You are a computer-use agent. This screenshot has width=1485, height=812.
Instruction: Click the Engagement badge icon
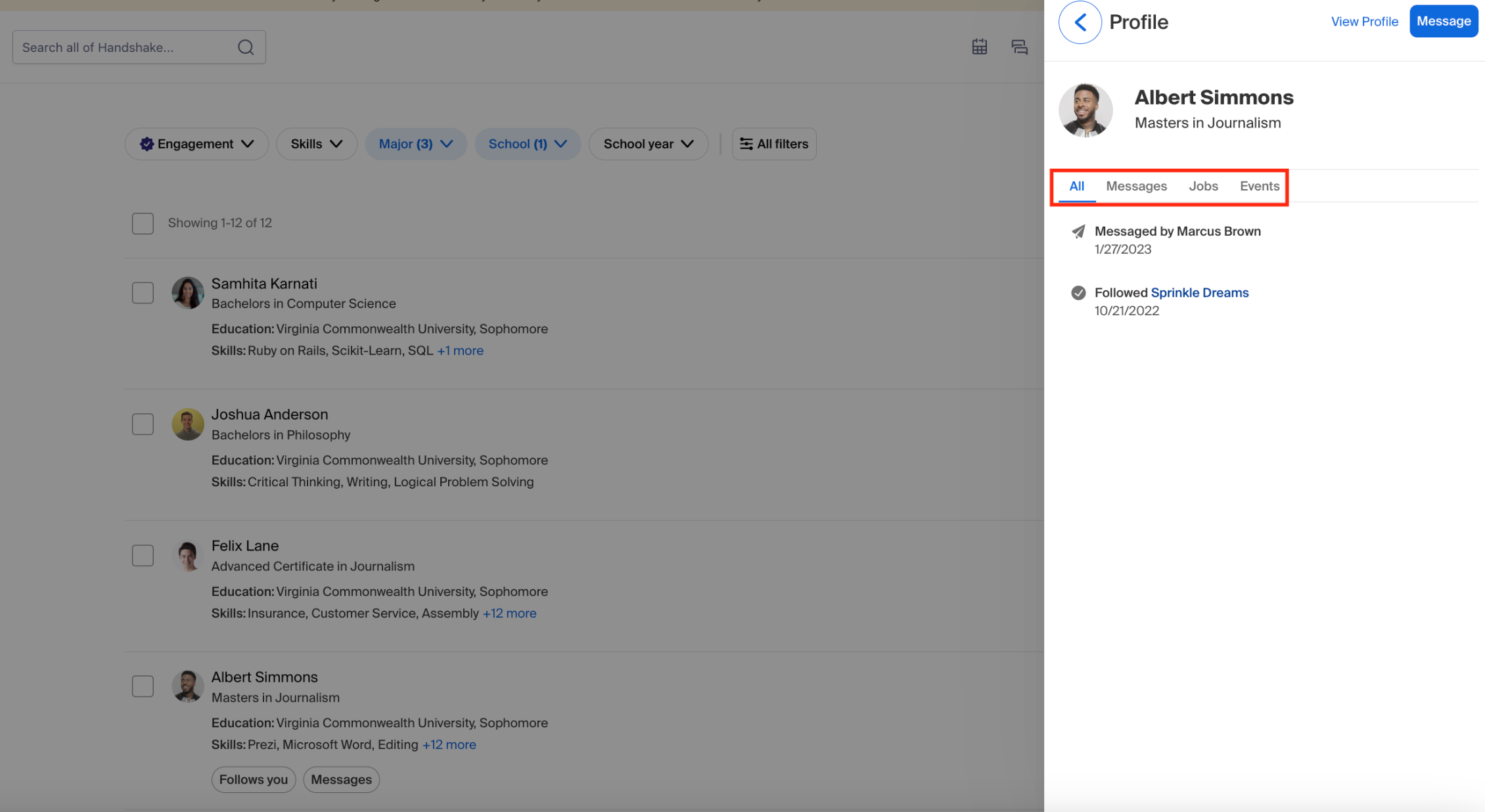[147, 144]
